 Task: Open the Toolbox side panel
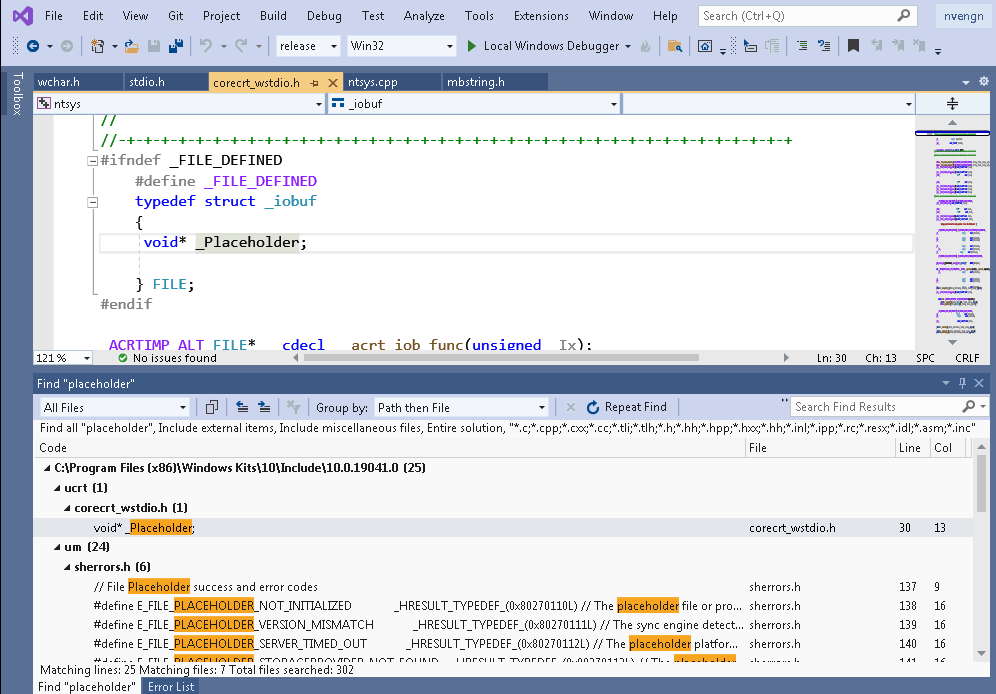pos(17,94)
